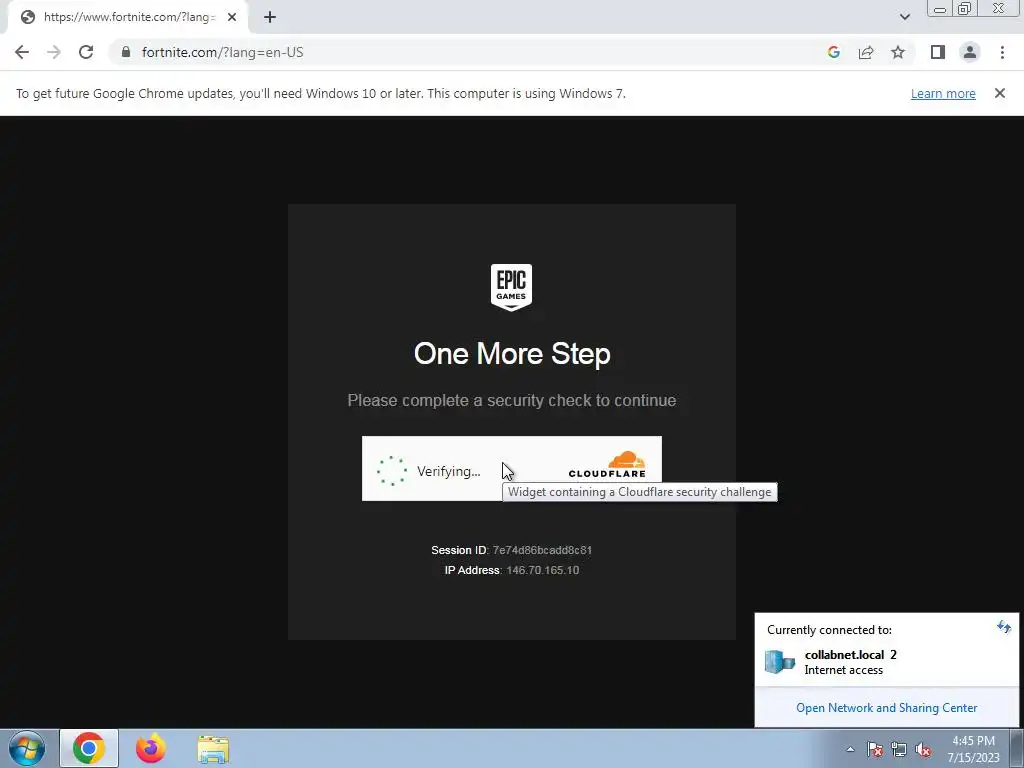Open the Windows Start menu orb
Screen dimensions: 1024x768
(x=27, y=748)
